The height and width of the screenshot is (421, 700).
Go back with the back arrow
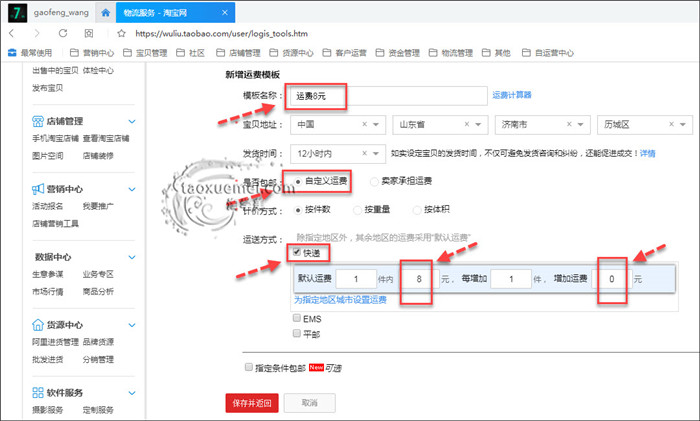pyautogui.click(x=12, y=33)
